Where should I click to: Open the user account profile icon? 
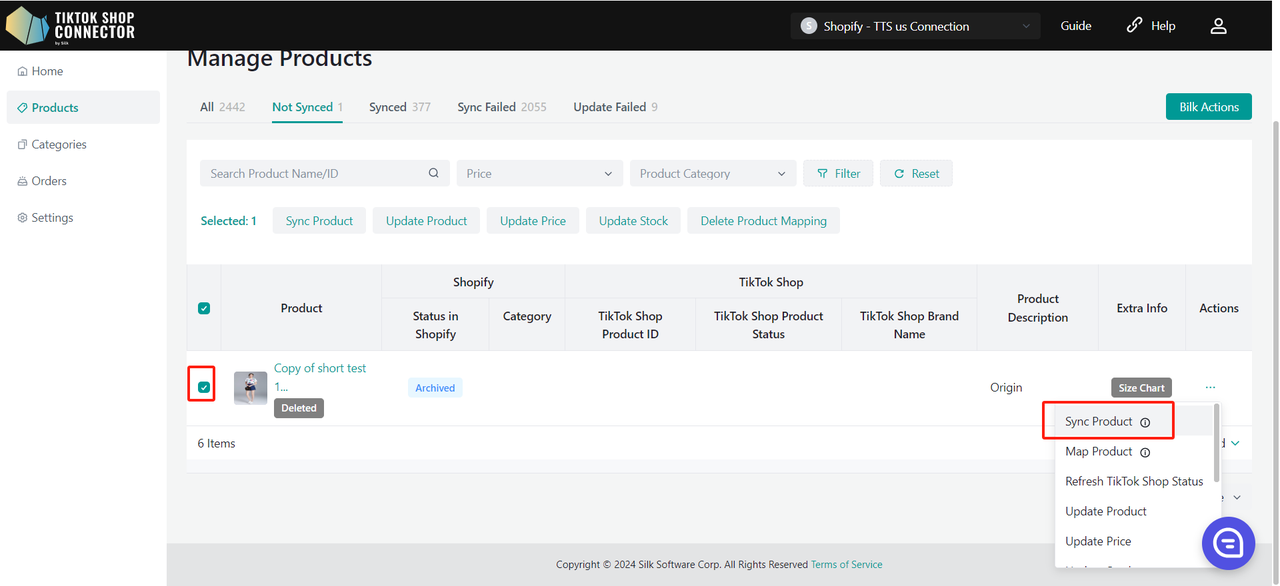coord(1218,26)
